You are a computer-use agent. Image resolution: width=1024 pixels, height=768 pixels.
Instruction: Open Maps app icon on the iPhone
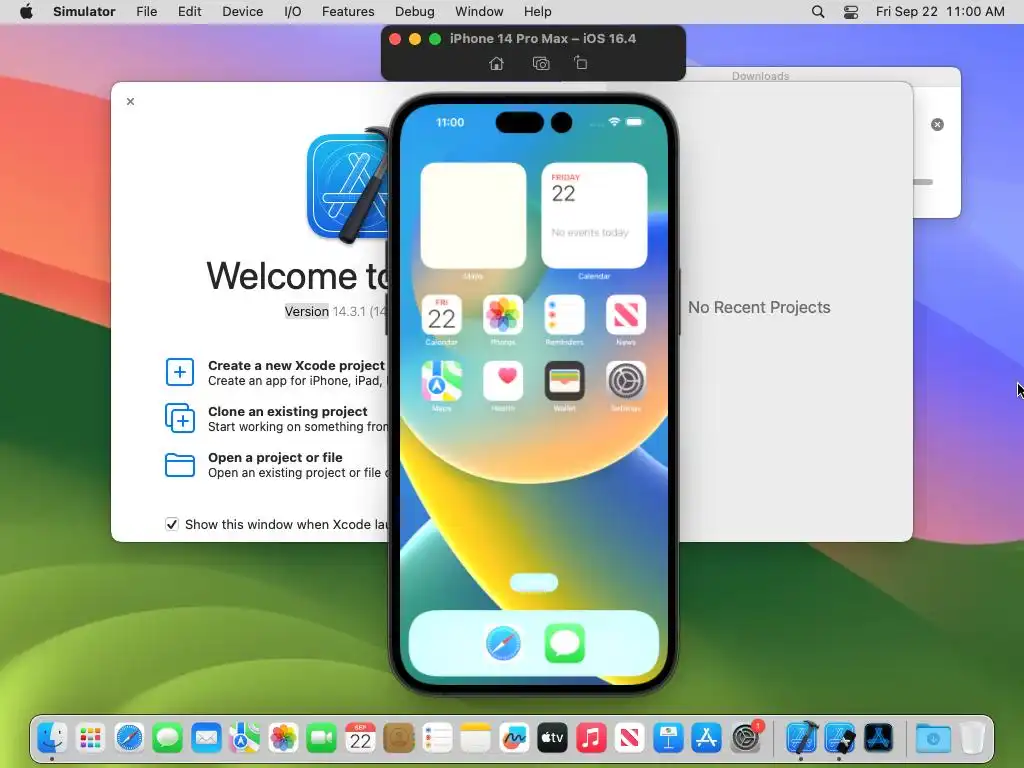pyautogui.click(x=441, y=381)
